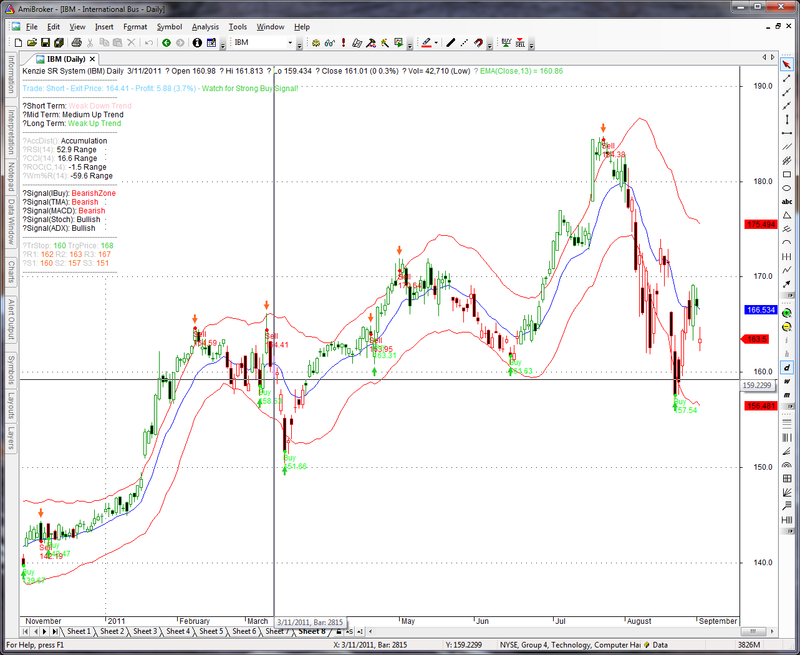This screenshot has height=655, width=800.
Task: Expand the Fibonacci tools overflow arrow
Action: pos(789,532)
